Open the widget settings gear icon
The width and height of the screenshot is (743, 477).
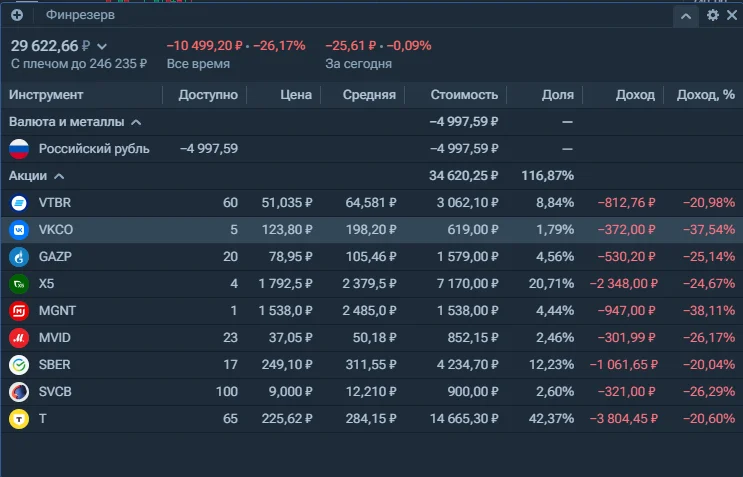713,15
